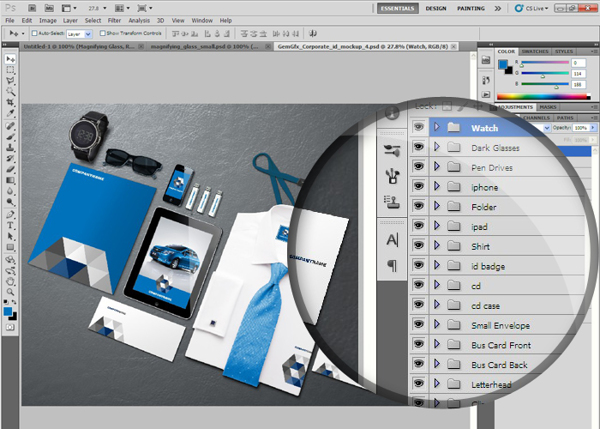Enable the Auto-Select checkbox
600x429 pixels.
click(34, 33)
